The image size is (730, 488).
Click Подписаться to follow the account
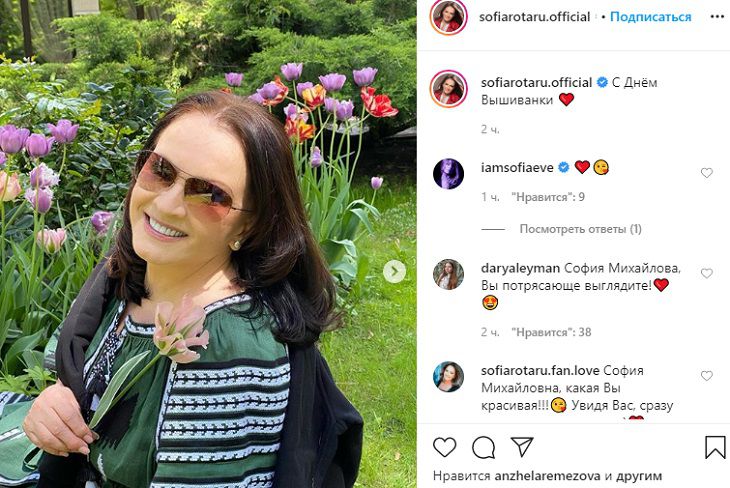click(x=650, y=17)
